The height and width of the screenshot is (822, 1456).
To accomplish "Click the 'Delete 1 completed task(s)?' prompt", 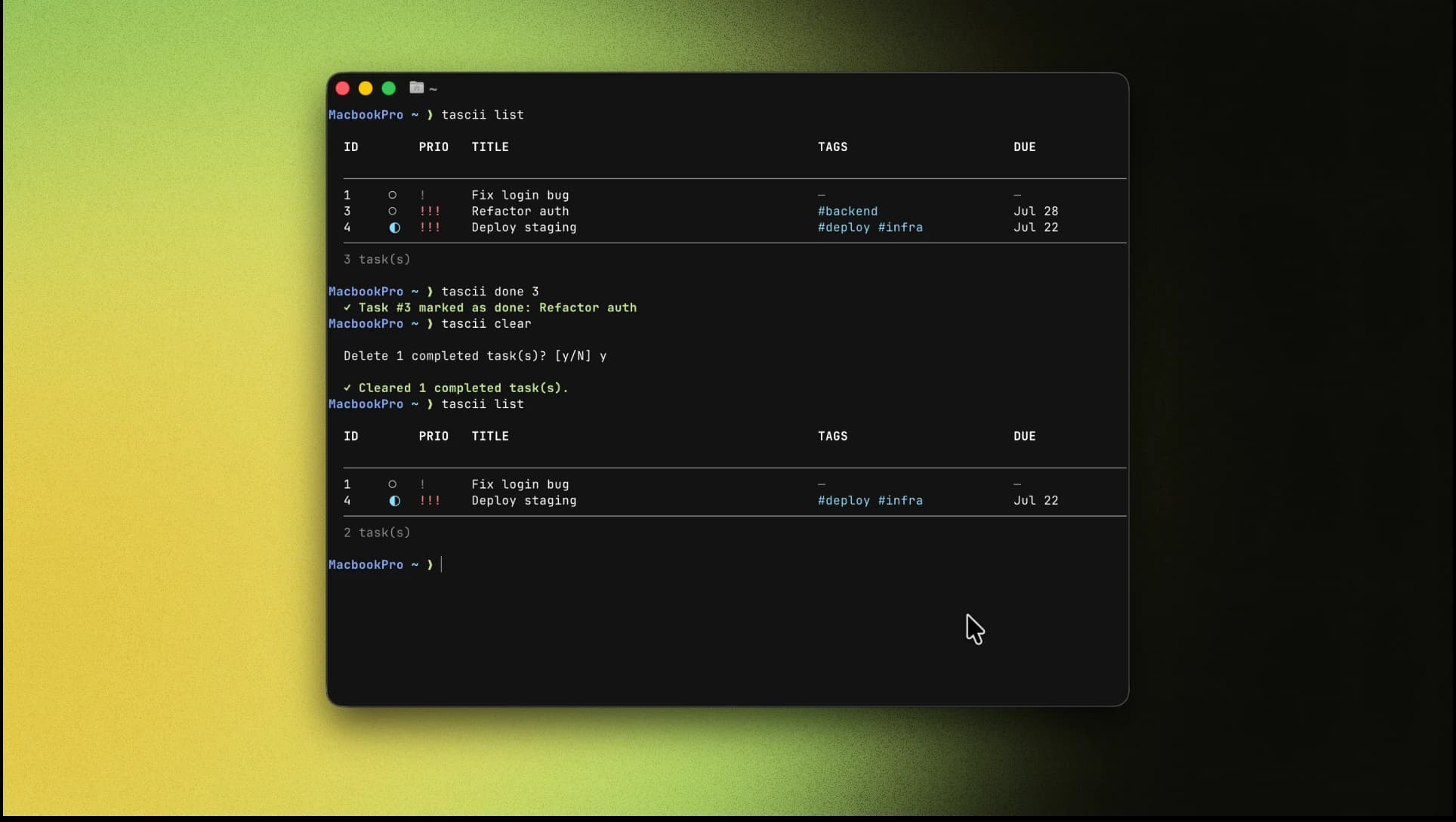I will (445, 356).
